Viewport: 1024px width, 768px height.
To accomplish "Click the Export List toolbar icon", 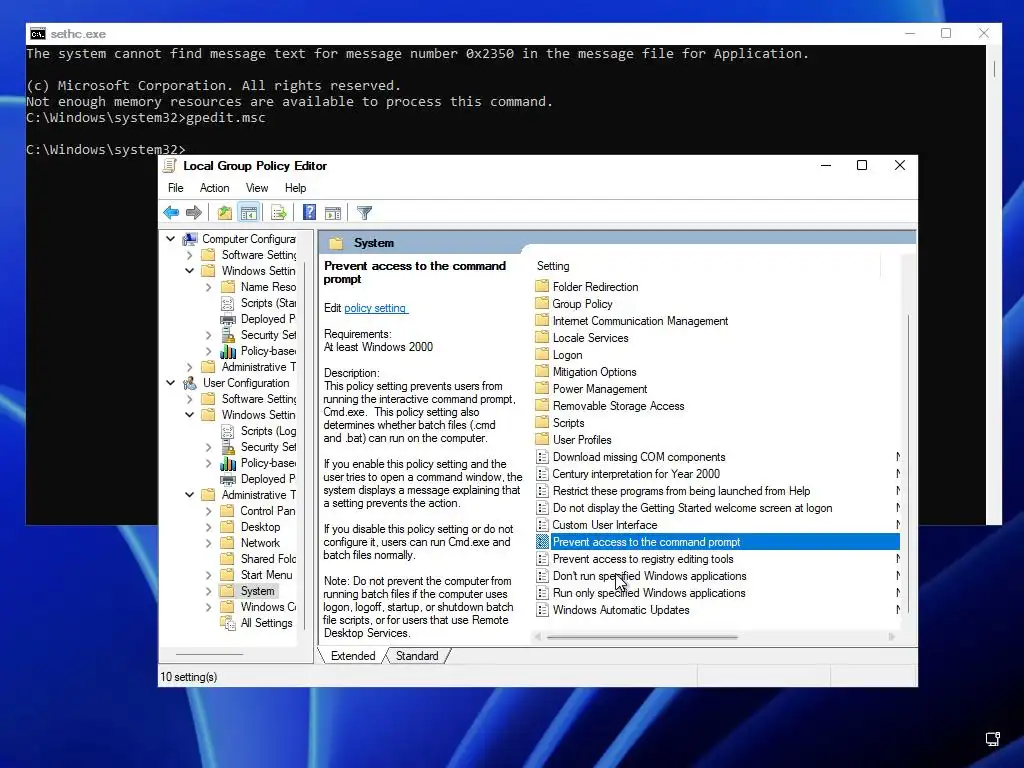I will point(279,212).
